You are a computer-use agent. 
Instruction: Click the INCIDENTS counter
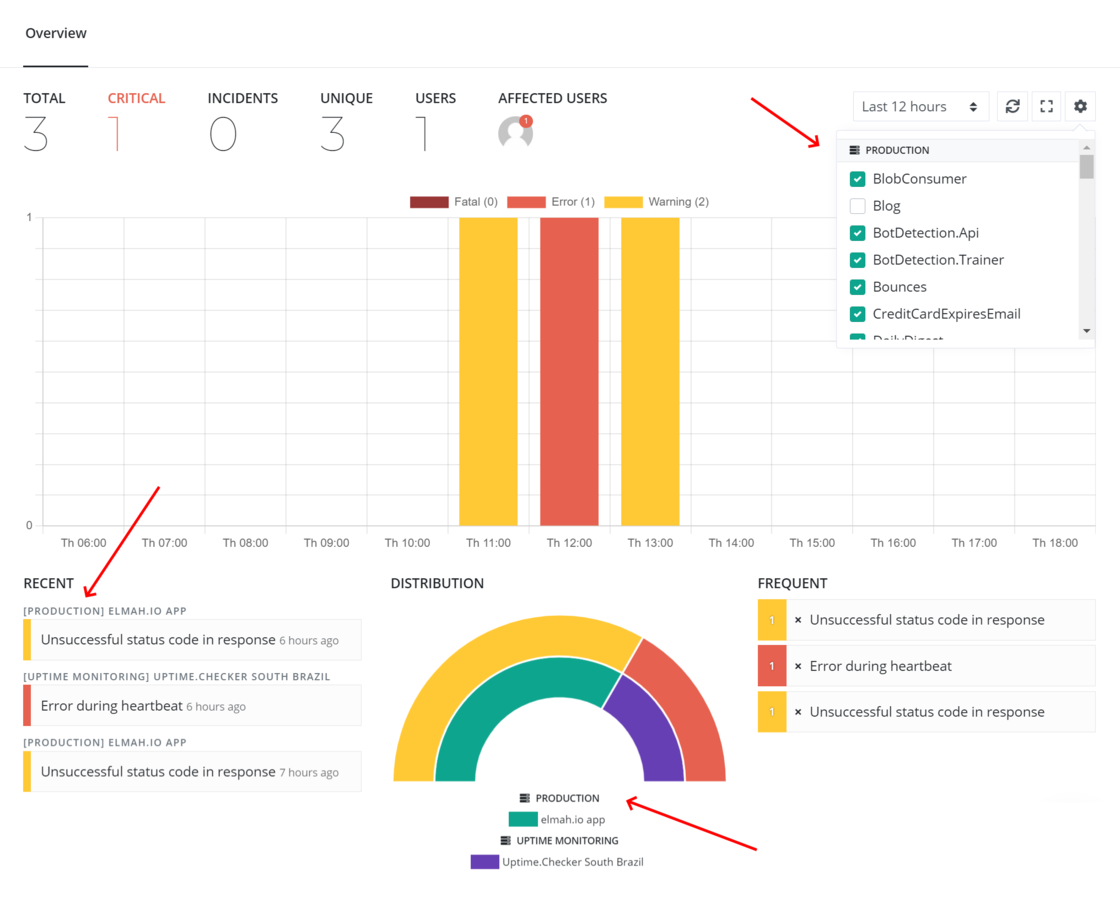coord(243,122)
